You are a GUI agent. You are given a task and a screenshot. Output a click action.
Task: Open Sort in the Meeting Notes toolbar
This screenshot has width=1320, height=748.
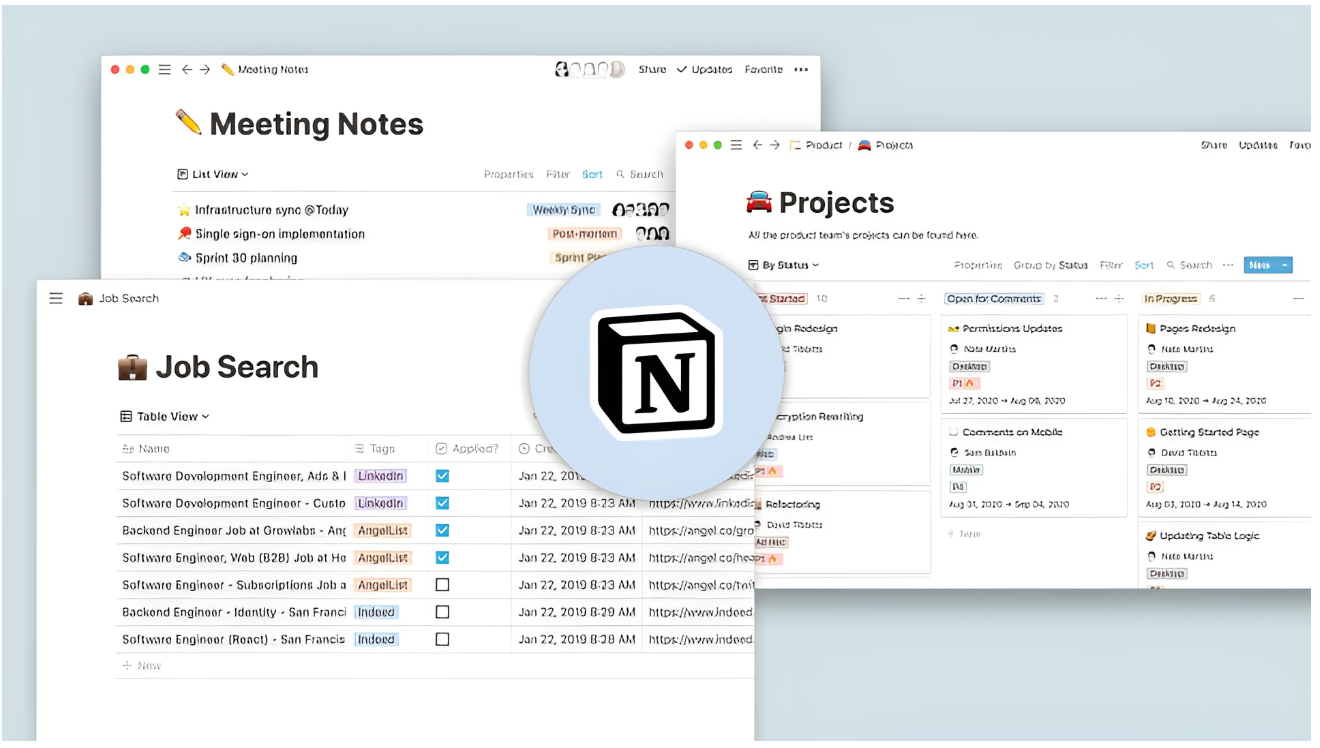click(x=593, y=174)
